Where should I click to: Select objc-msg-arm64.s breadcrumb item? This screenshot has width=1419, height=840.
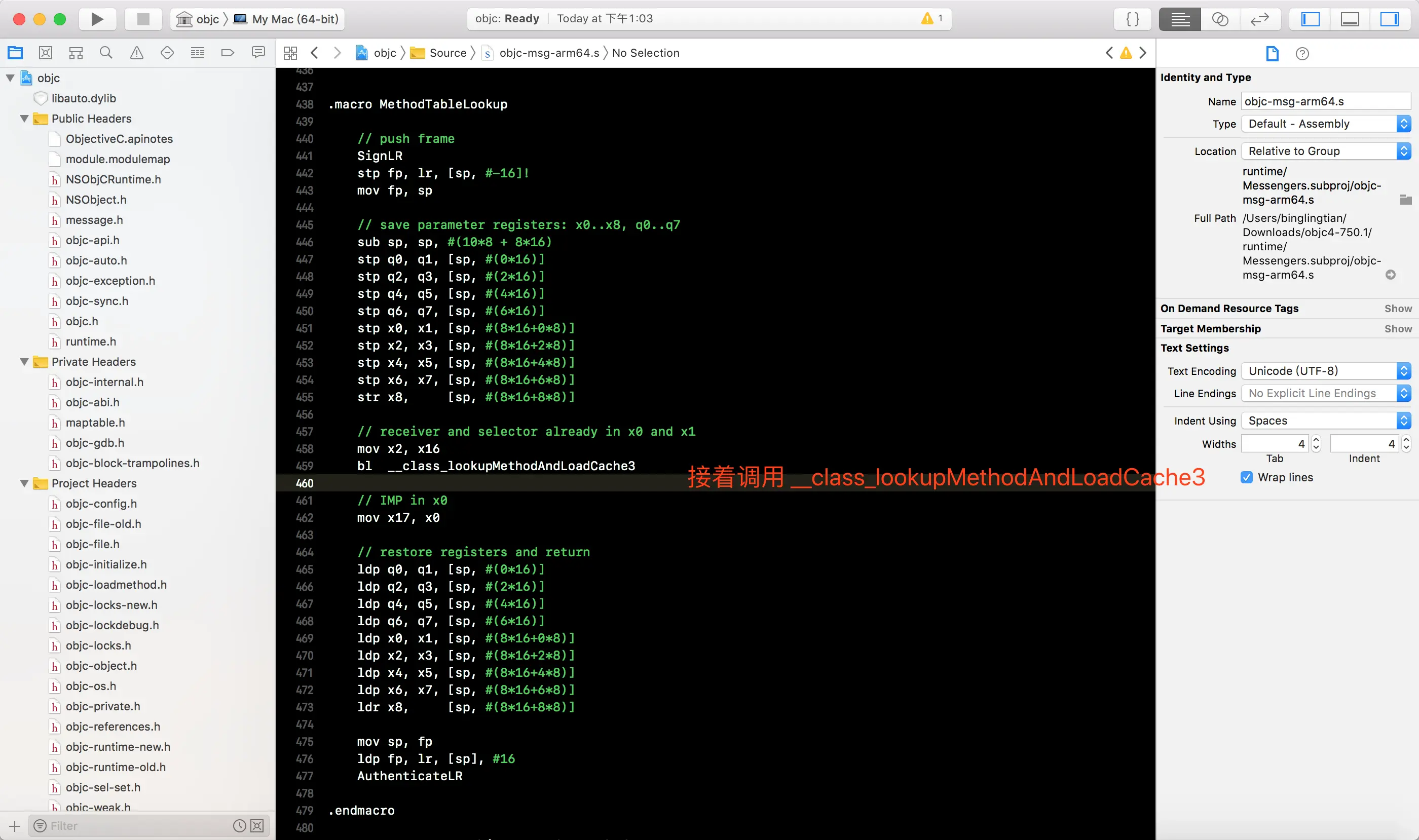point(548,53)
